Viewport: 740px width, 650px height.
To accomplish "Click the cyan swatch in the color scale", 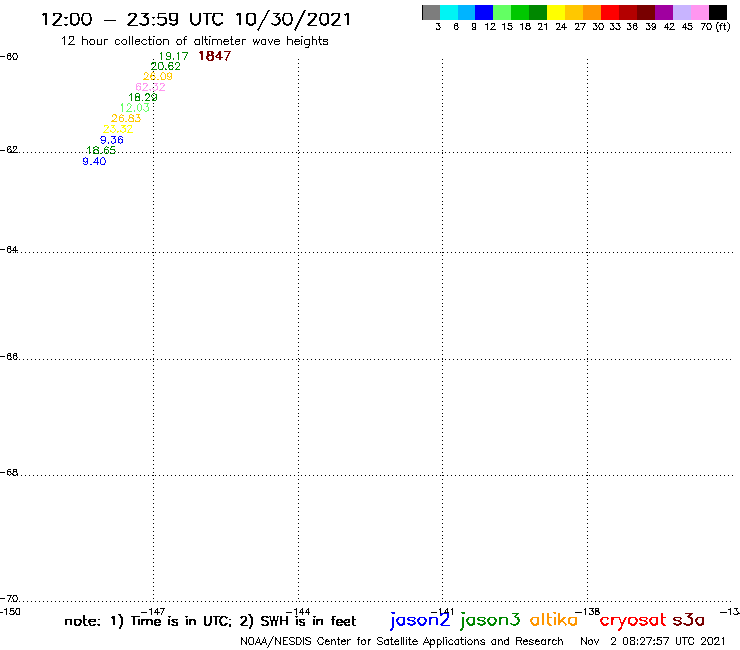I will pos(449,12).
